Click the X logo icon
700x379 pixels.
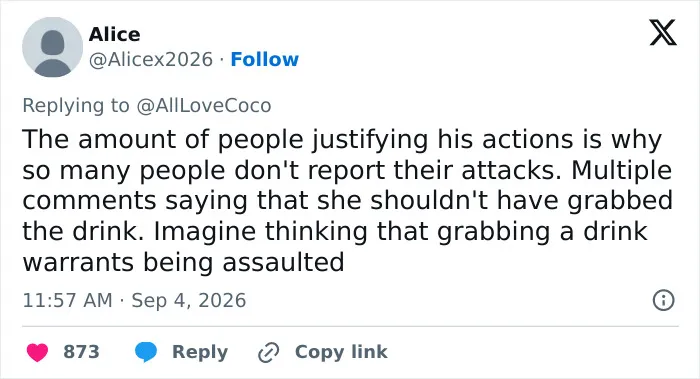pos(663,32)
